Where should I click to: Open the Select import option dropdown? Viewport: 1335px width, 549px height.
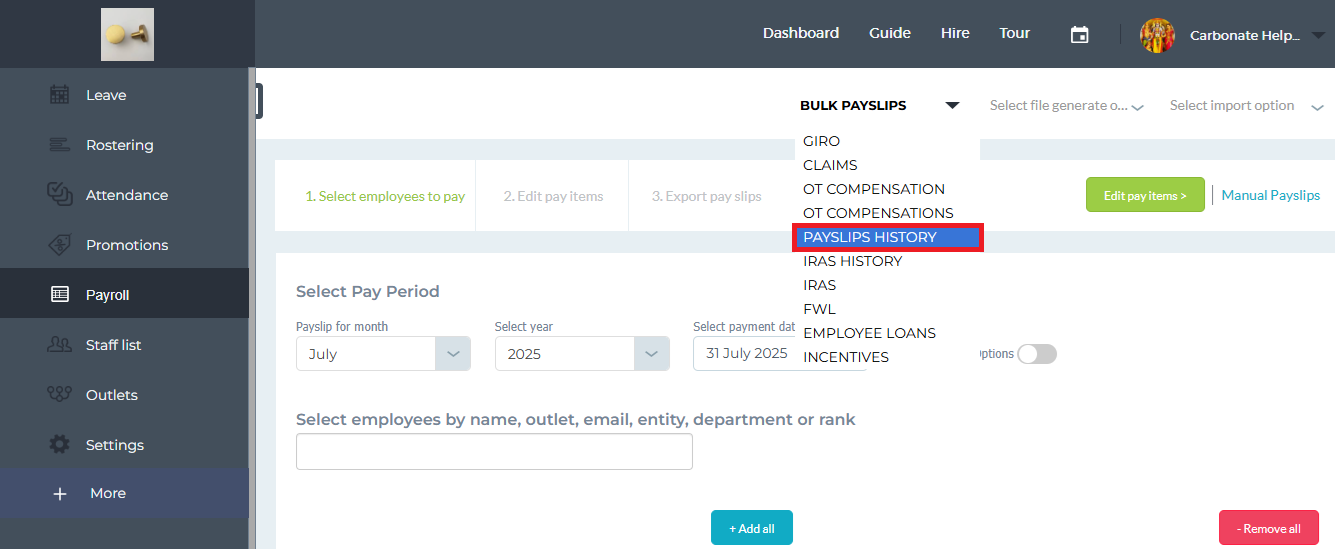1245,106
